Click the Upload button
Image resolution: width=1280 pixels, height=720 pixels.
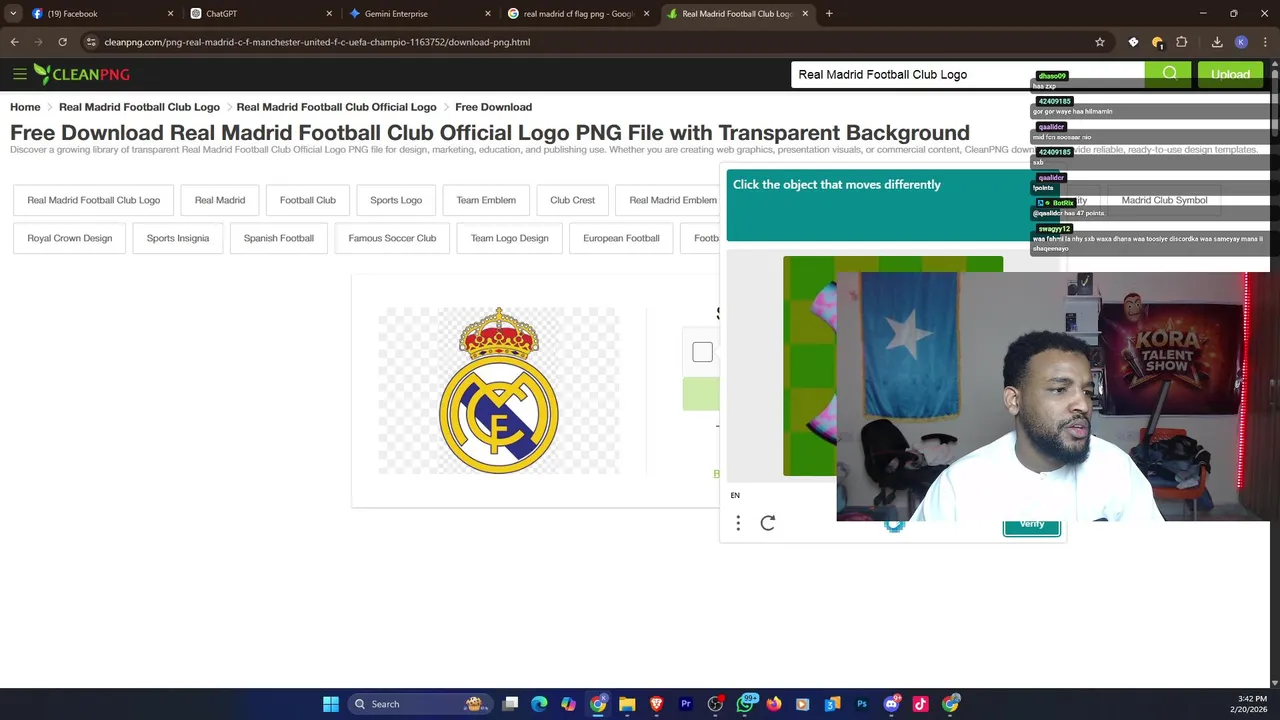(x=1230, y=74)
